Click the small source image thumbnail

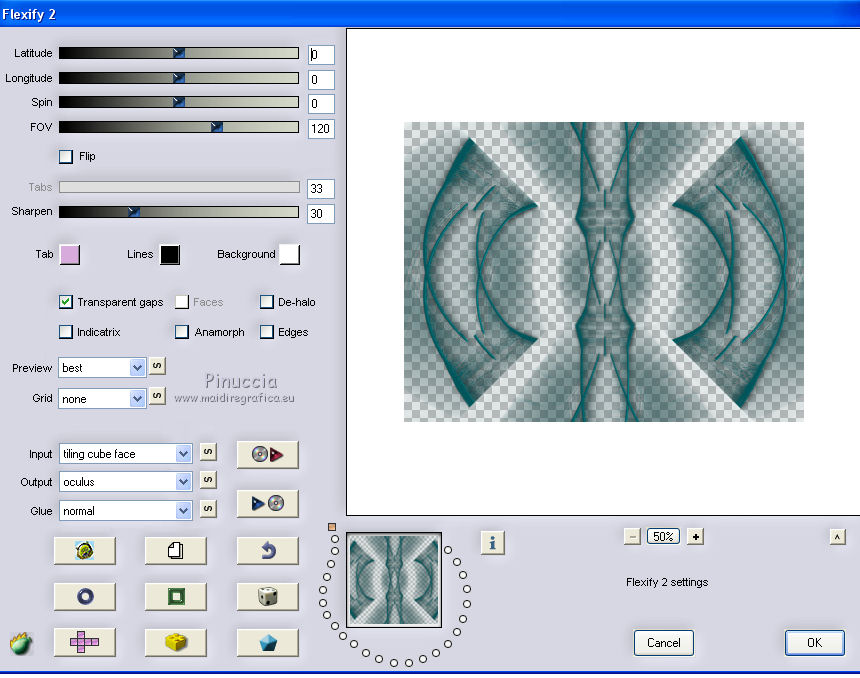pyautogui.click(x=394, y=580)
